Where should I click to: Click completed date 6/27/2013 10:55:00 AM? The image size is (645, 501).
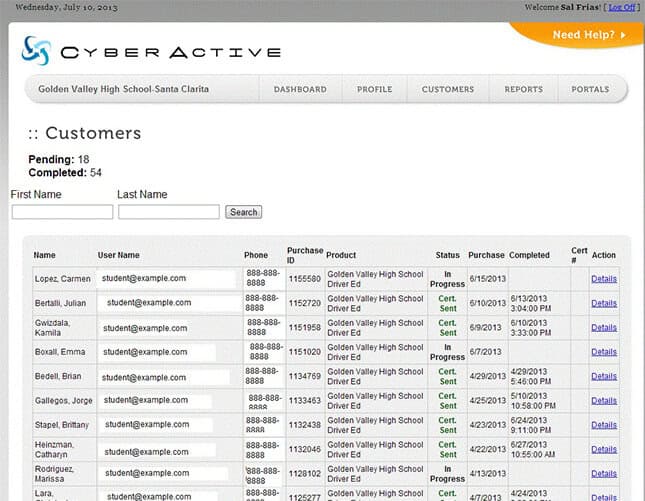[x=533, y=449]
